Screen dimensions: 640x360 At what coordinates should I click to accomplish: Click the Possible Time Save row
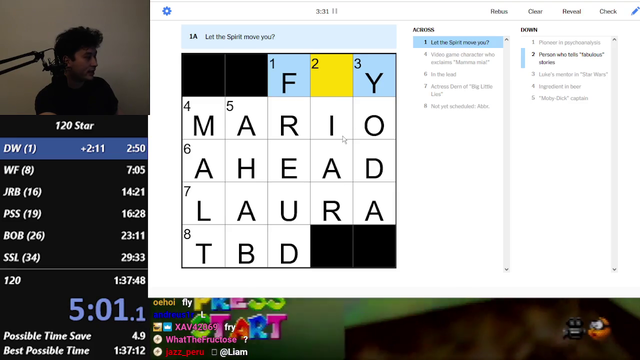point(74,336)
